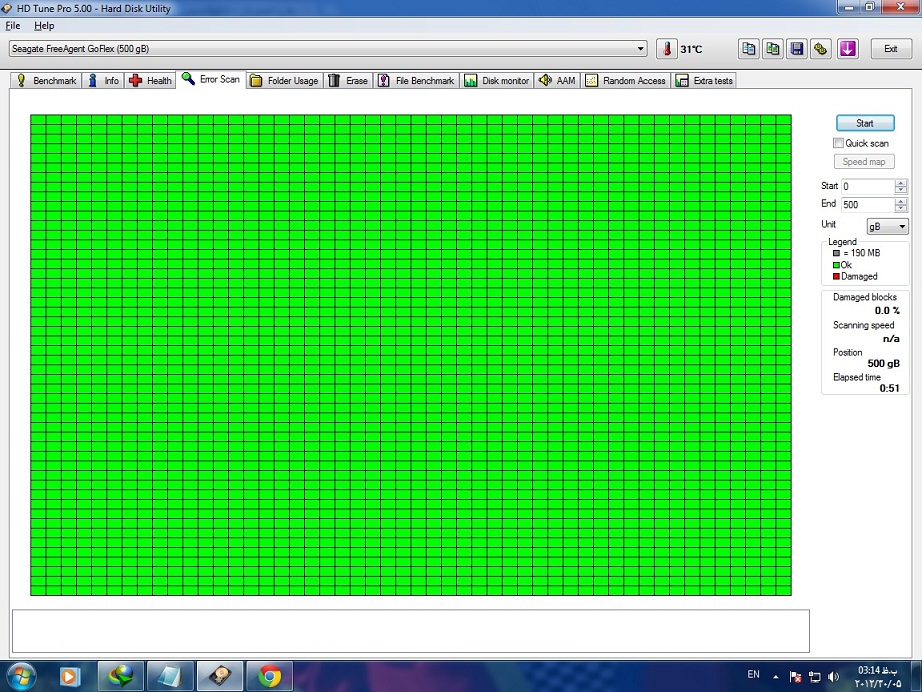This screenshot has width=922, height=692.
Task: Show hidden system tray icons
Action: pyautogui.click(x=776, y=677)
